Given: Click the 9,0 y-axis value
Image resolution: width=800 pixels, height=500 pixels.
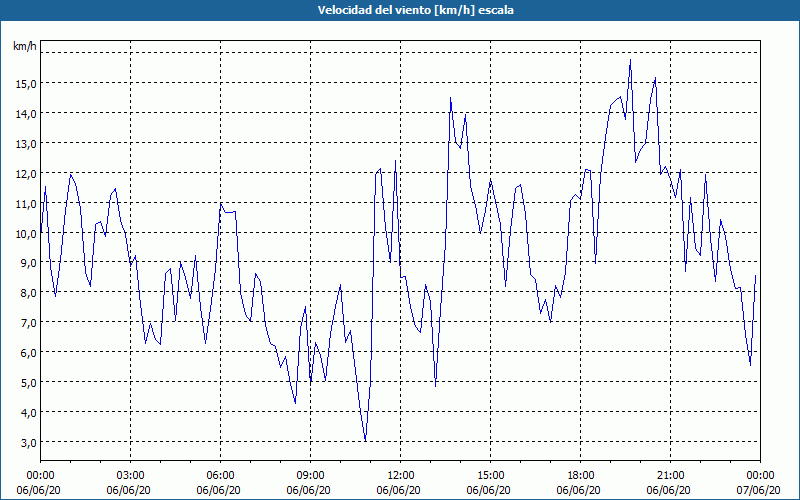Looking at the screenshot, I should pyautogui.click(x=29, y=263).
